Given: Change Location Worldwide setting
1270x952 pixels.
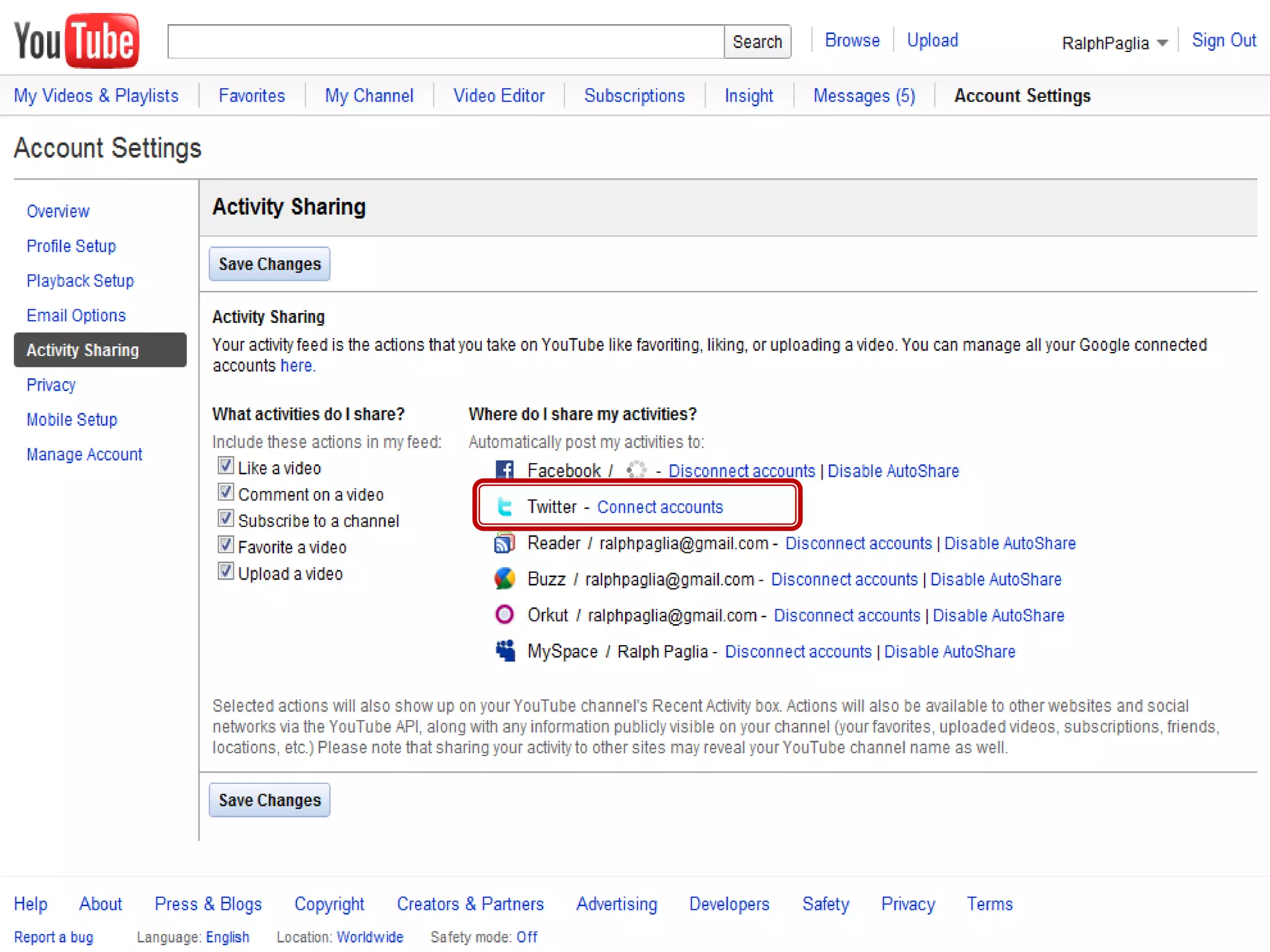Looking at the screenshot, I should (370, 937).
